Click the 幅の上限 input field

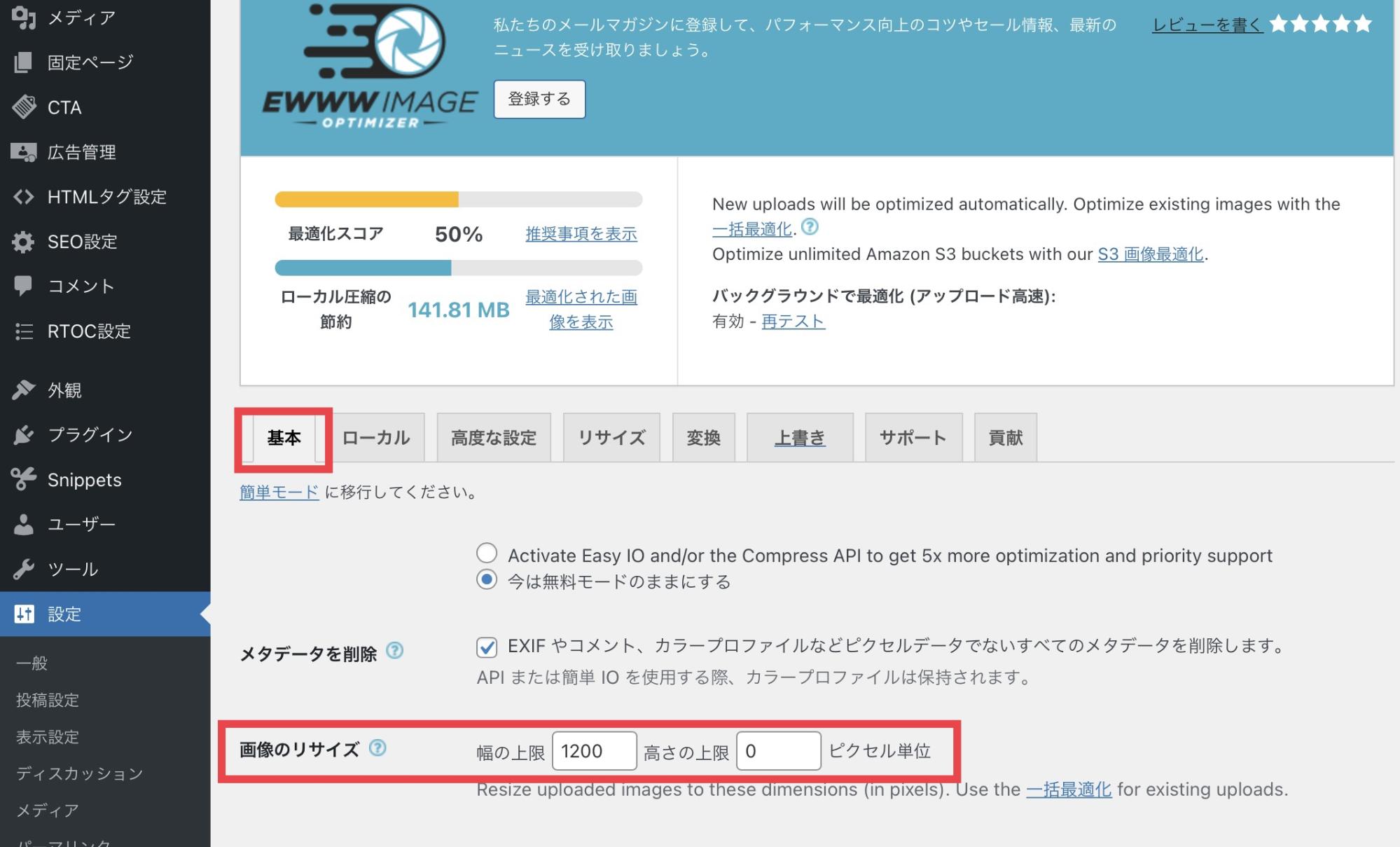[594, 751]
